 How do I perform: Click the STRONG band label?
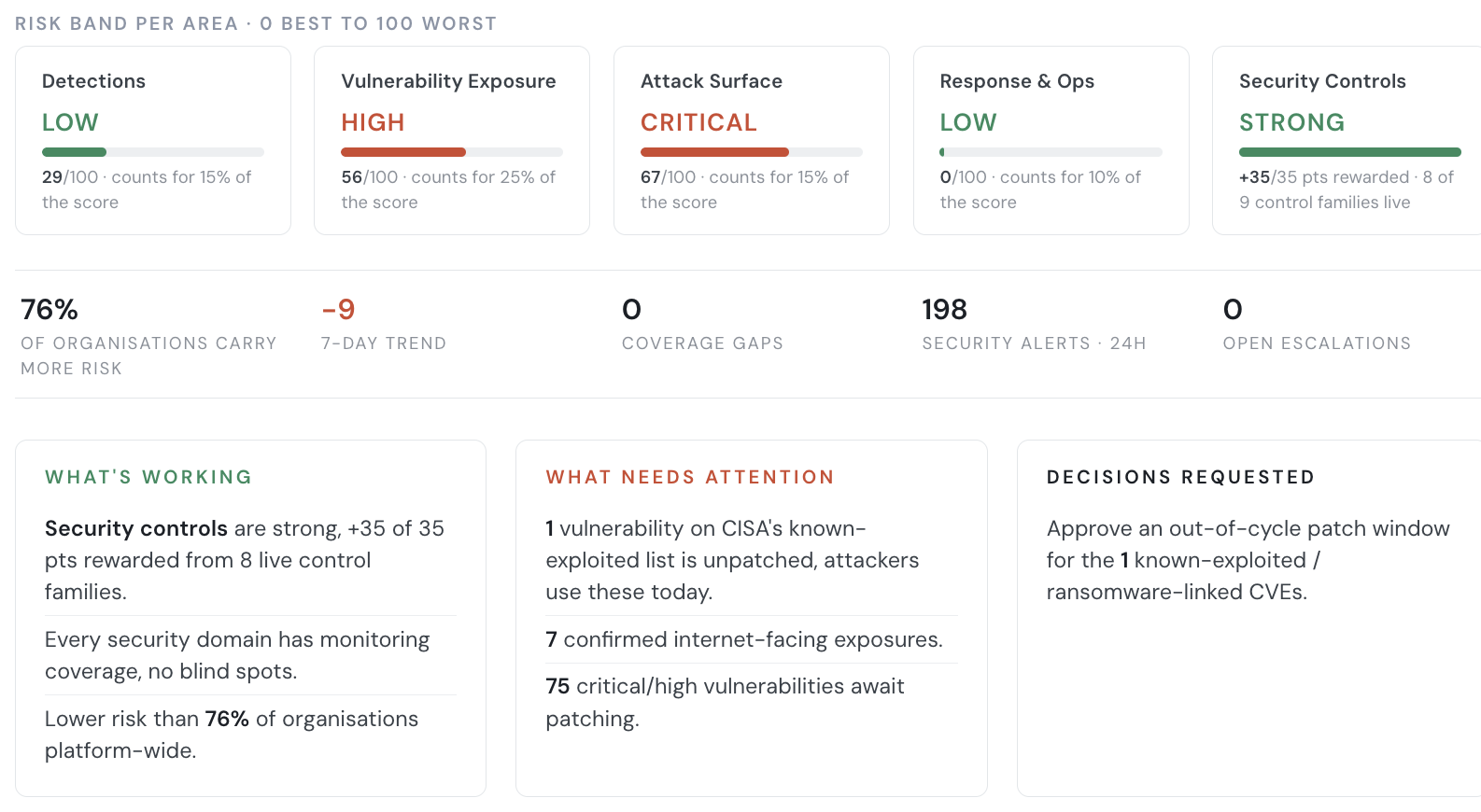(1291, 122)
